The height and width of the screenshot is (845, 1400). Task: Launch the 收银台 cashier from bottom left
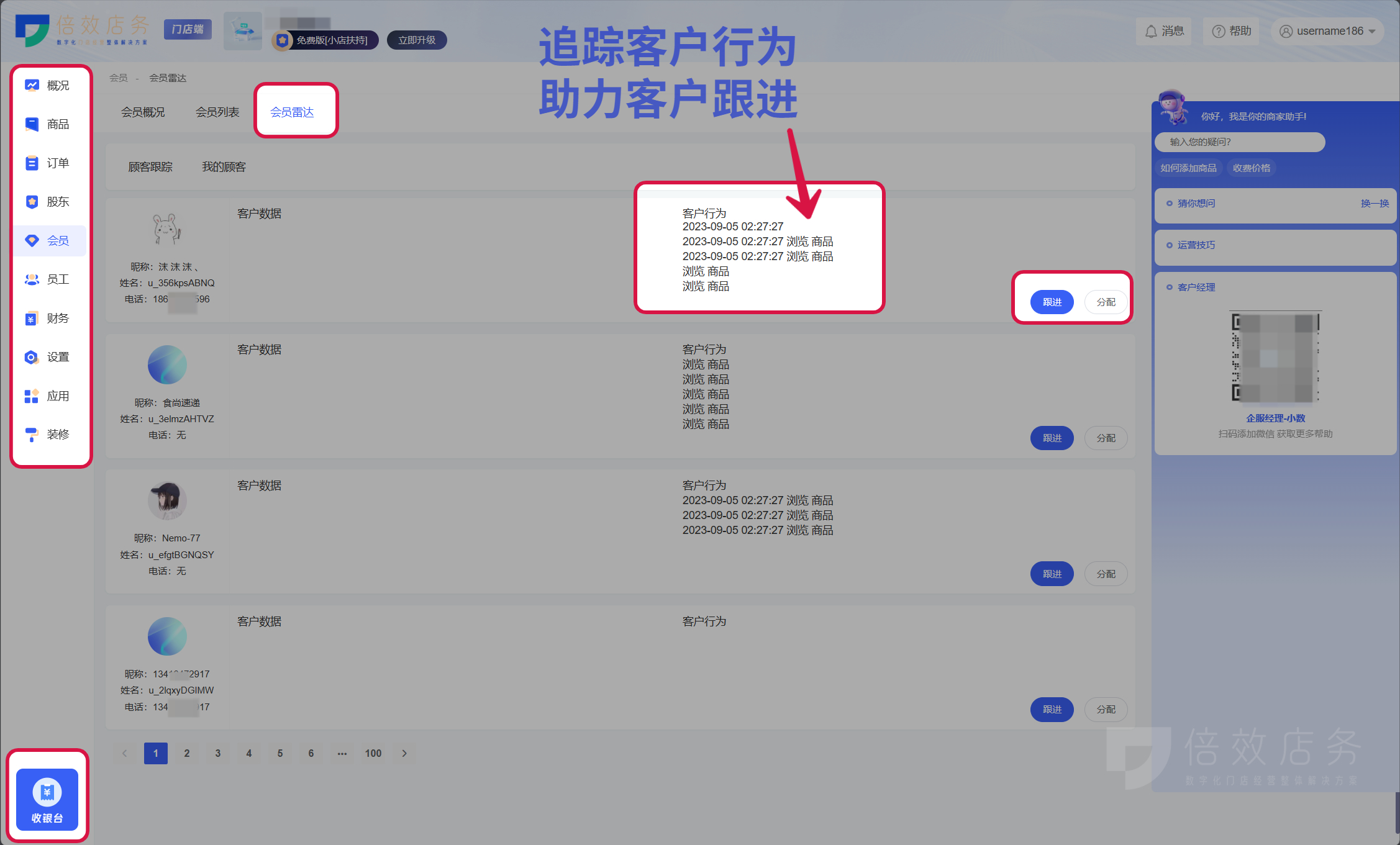tap(47, 800)
